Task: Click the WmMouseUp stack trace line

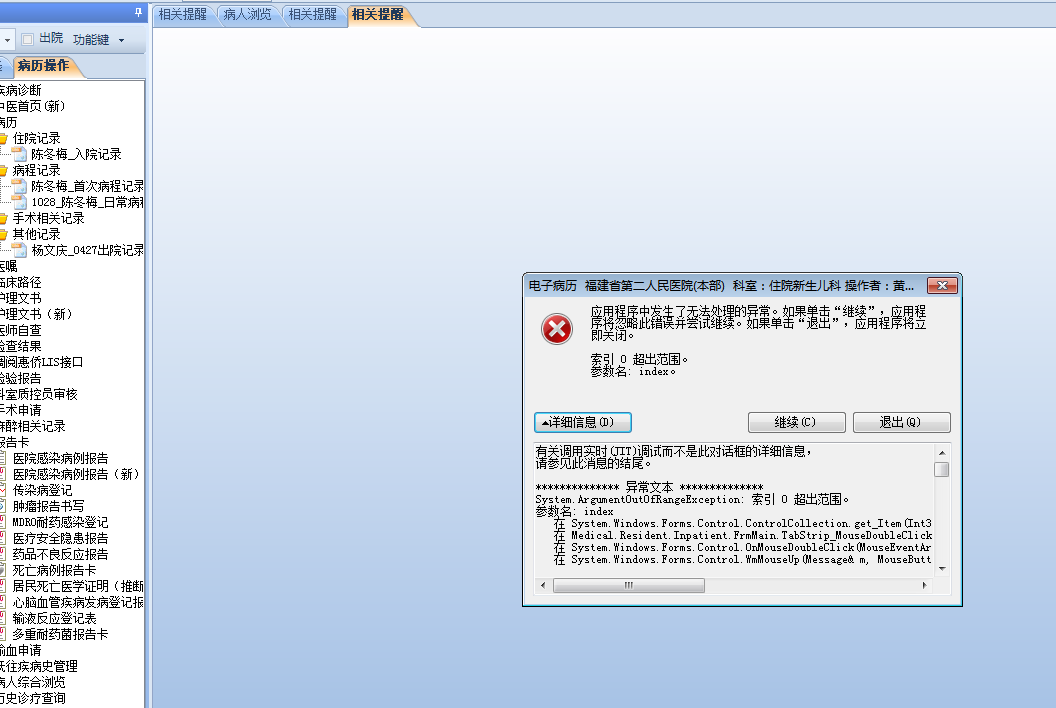Action: [x=743, y=560]
